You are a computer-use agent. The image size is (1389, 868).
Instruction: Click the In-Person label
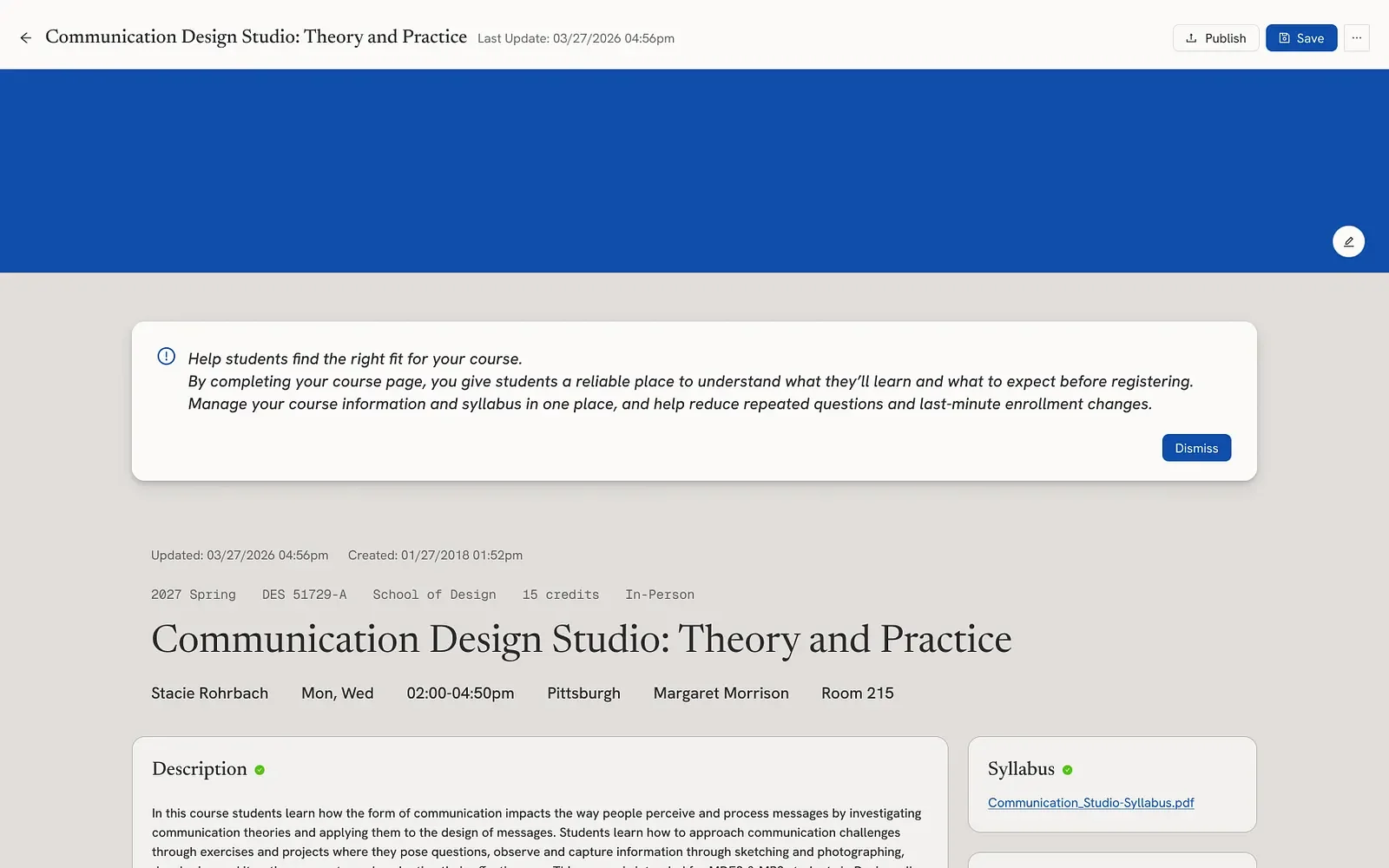660,595
